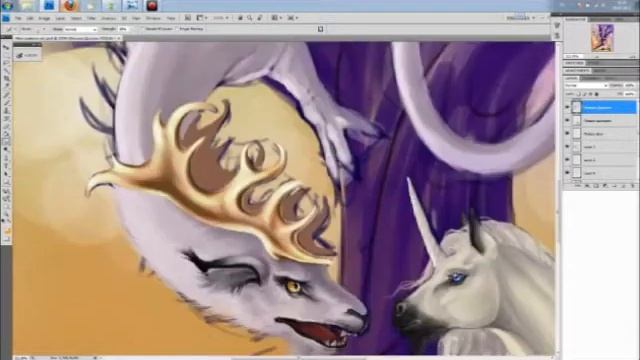Select the Hand tool in toolbox
Screen dimensions: 640x360
click(x=7, y=206)
